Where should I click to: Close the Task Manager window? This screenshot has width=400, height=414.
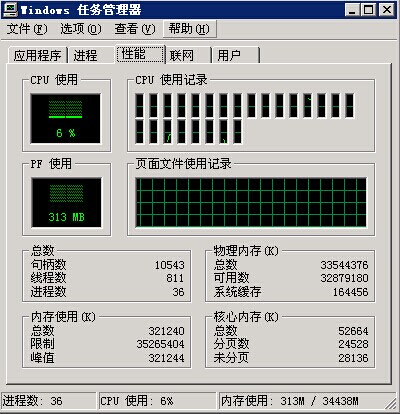pos(387,10)
